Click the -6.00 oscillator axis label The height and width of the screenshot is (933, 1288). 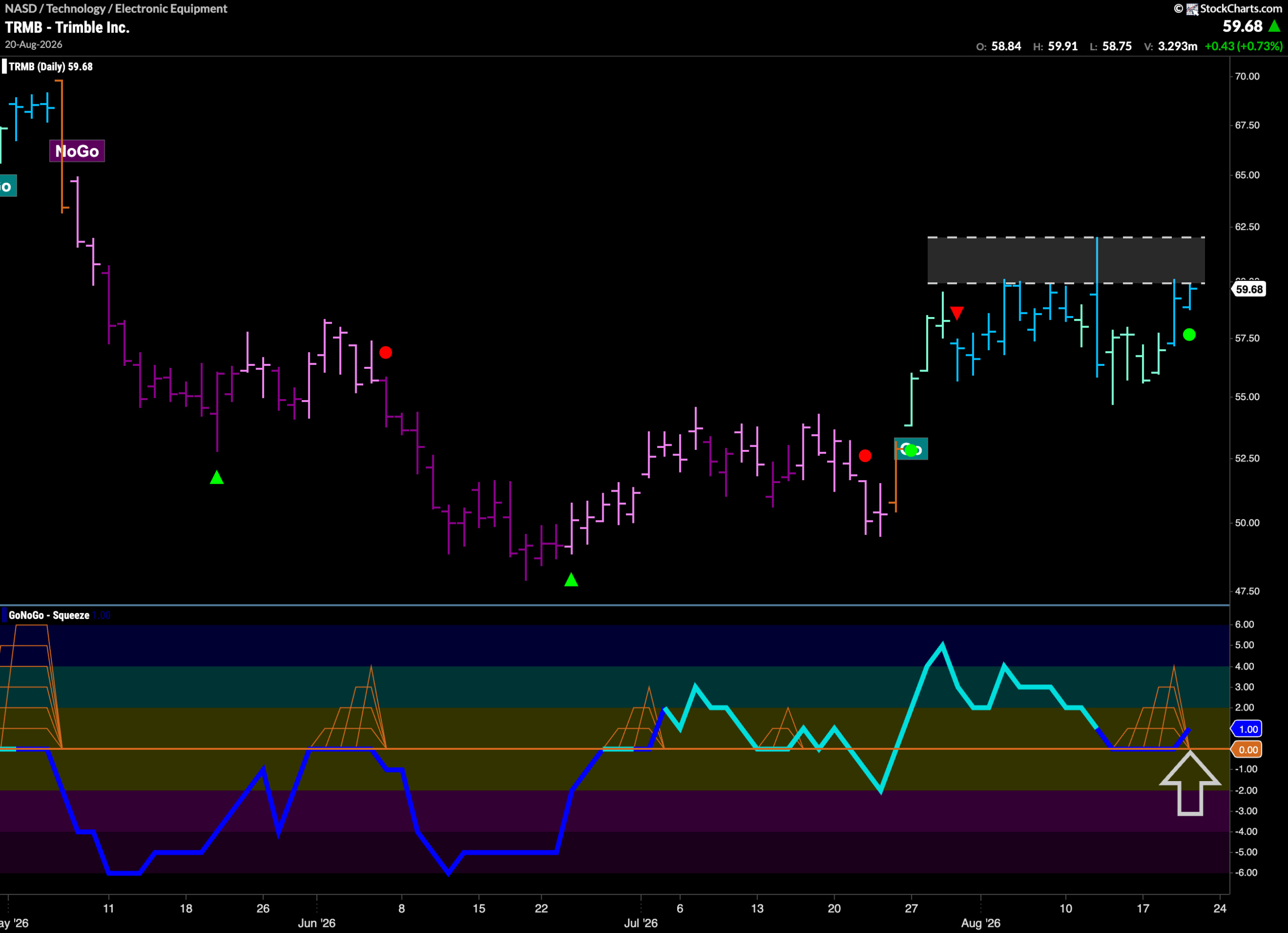pos(1245,872)
